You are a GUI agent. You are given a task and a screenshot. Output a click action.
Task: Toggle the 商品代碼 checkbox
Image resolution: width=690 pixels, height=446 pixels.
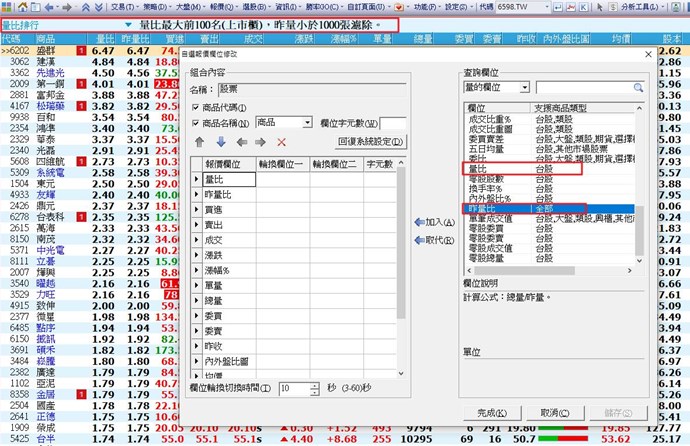(x=196, y=106)
